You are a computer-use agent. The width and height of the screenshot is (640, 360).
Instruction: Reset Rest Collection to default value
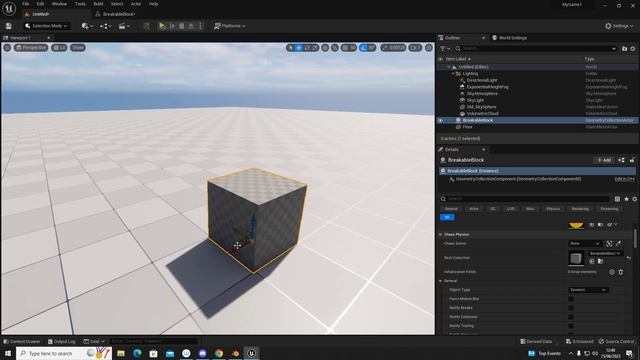pyautogui.click(x=629, y=258)
